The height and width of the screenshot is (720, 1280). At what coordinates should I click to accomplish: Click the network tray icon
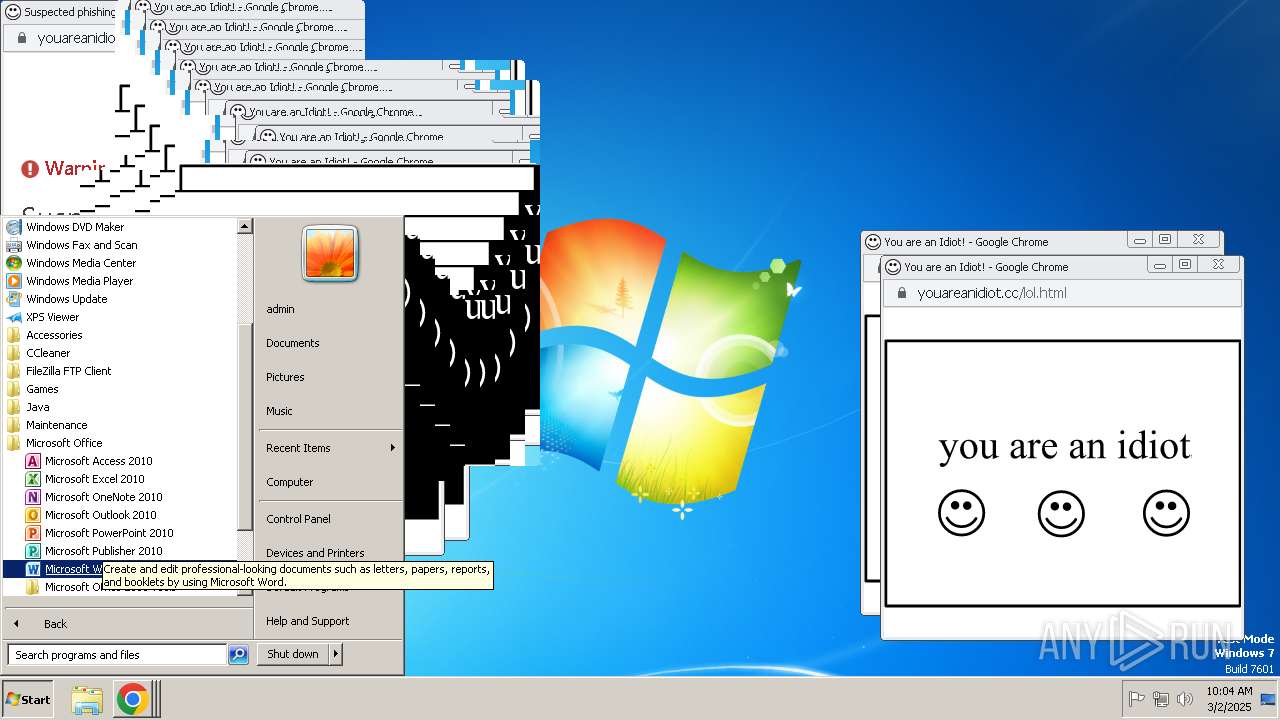click(1161, 699)
